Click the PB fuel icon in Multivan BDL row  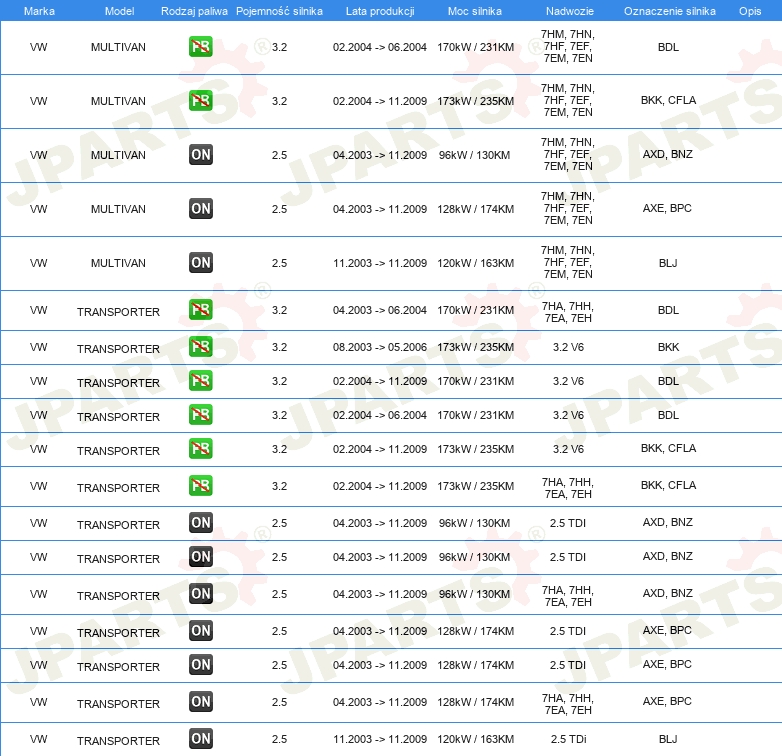pos(200,47)
